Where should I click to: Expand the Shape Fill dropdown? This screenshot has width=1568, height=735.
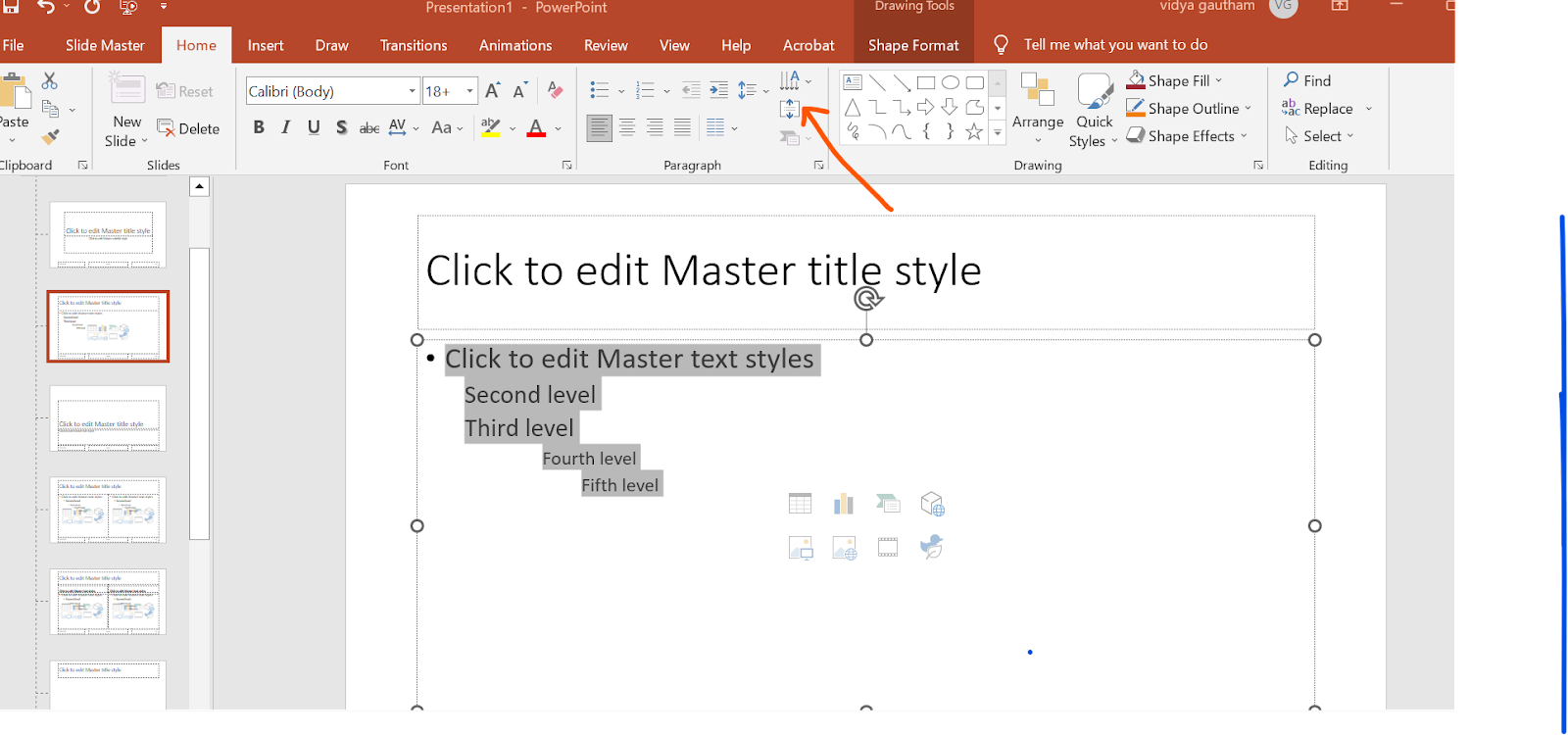(1219, 80)
